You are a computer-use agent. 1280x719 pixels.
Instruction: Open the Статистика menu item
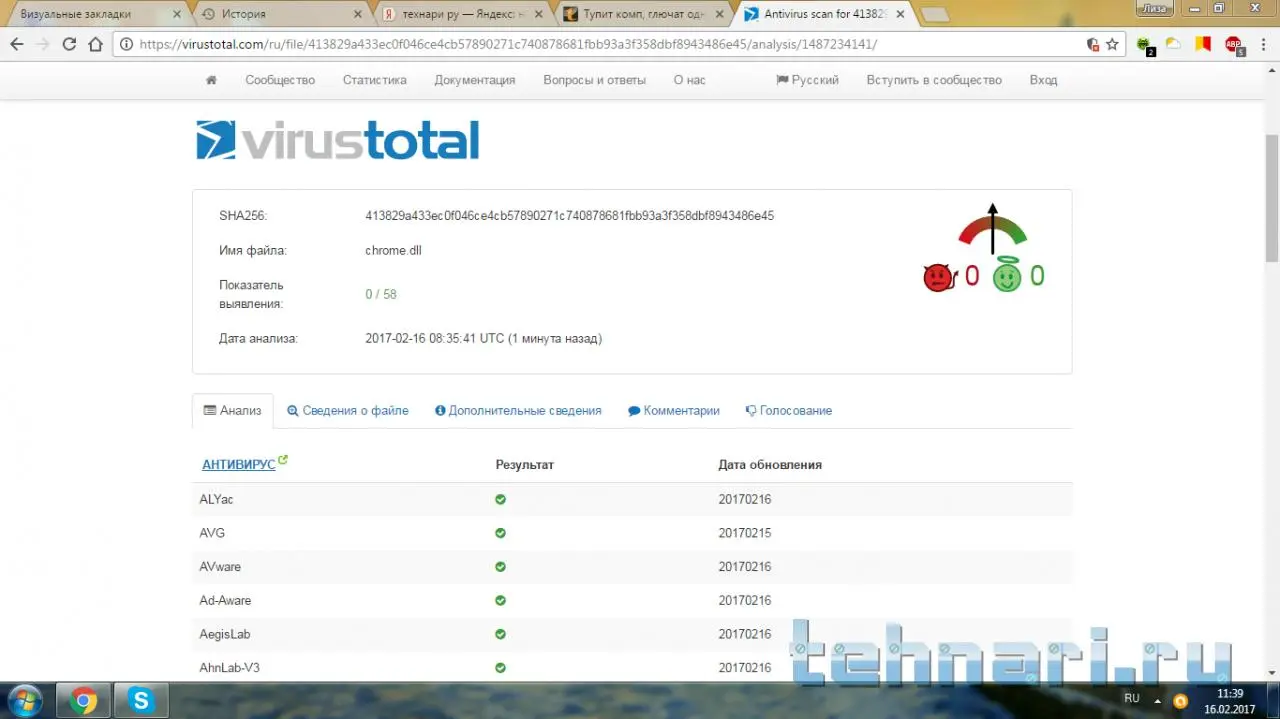point(375,80)
